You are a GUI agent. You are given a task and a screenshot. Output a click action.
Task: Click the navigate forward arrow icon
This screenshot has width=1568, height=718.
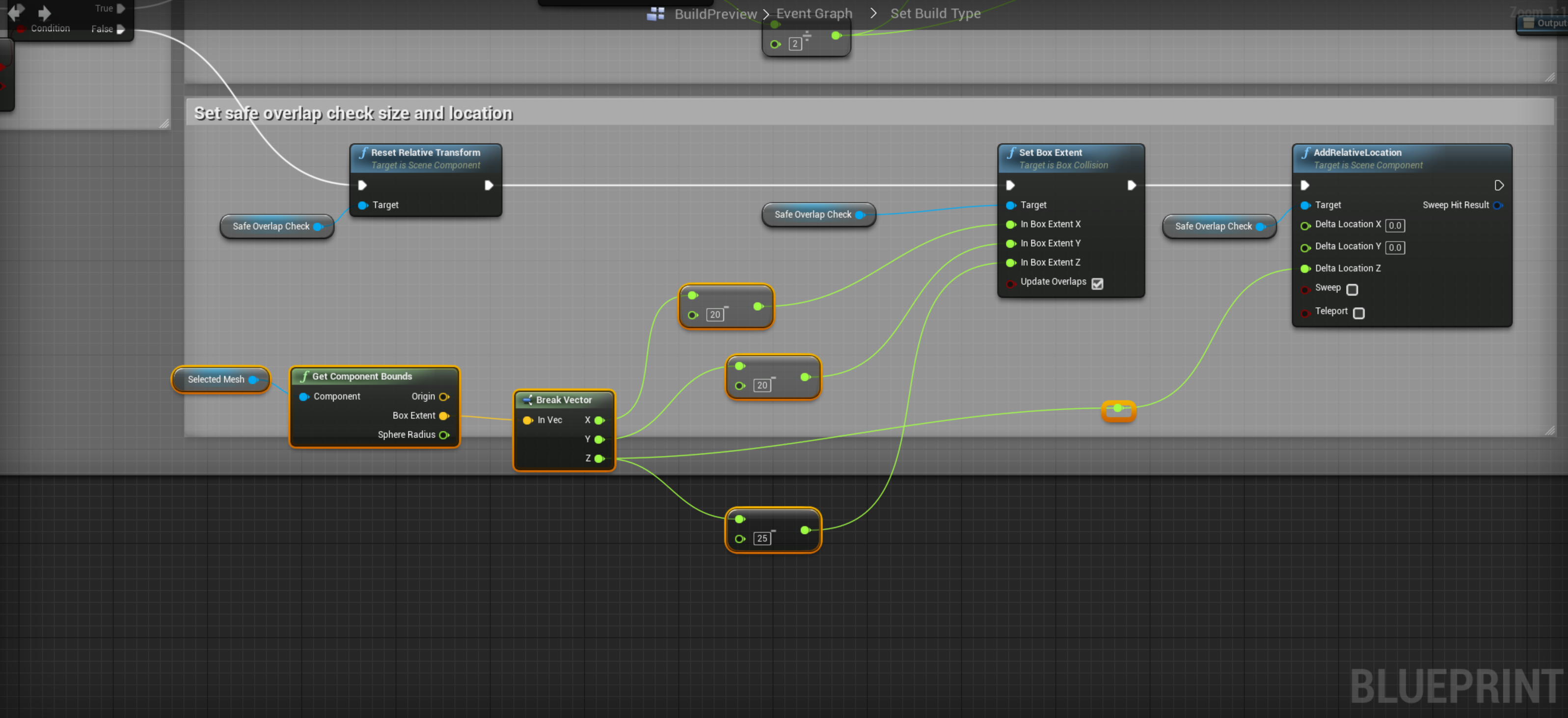[x=45, y=13]
